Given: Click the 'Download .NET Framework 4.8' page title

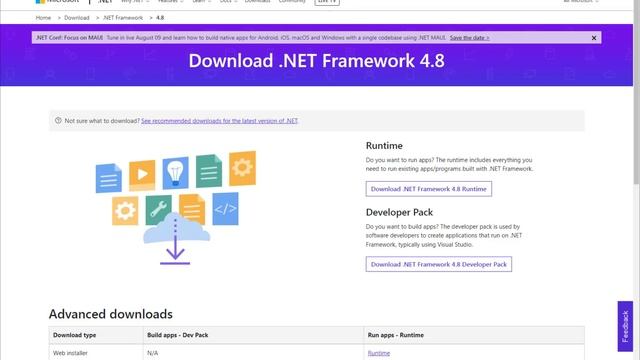Looking at the screenshot, I should 316,61.
